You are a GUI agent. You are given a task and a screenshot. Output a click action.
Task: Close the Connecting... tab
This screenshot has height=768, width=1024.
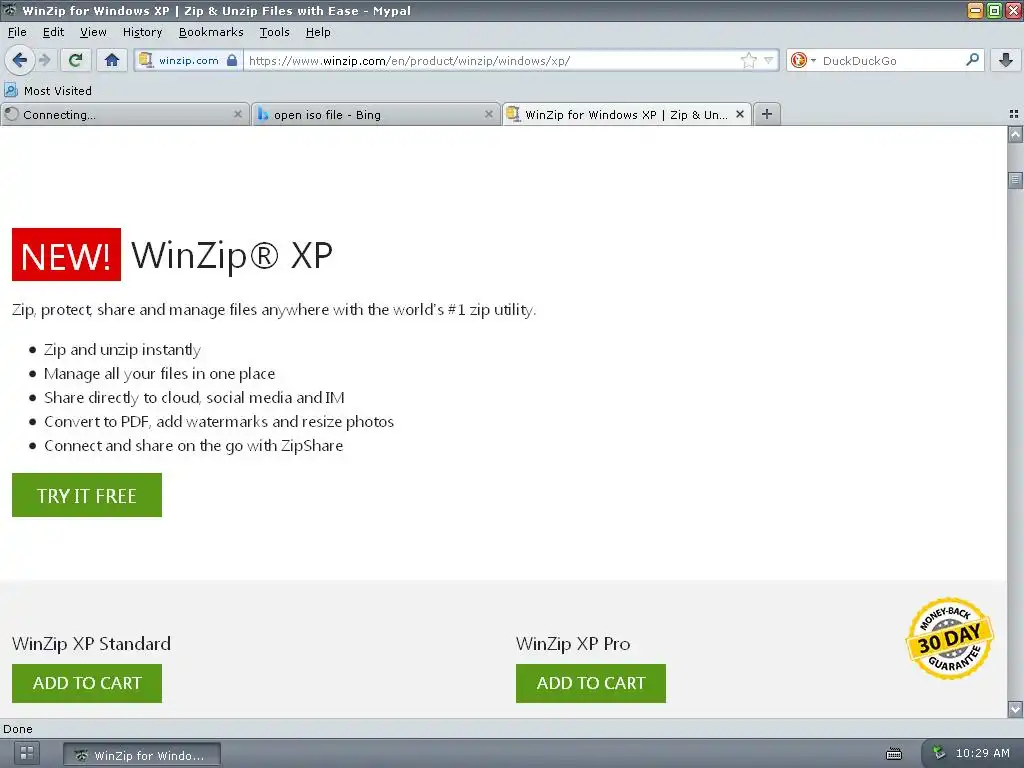click(x=238, y=114)
